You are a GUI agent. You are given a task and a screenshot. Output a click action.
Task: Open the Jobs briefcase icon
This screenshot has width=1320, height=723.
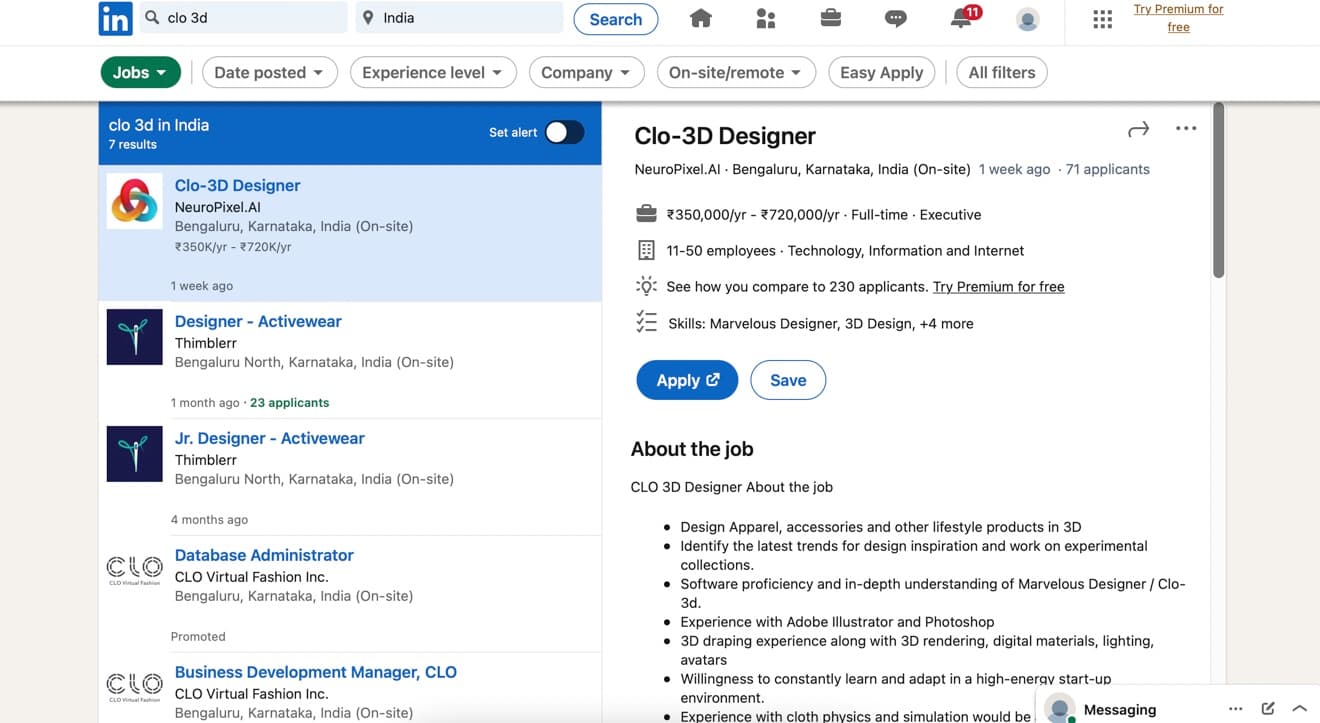[x=830, y=17]
